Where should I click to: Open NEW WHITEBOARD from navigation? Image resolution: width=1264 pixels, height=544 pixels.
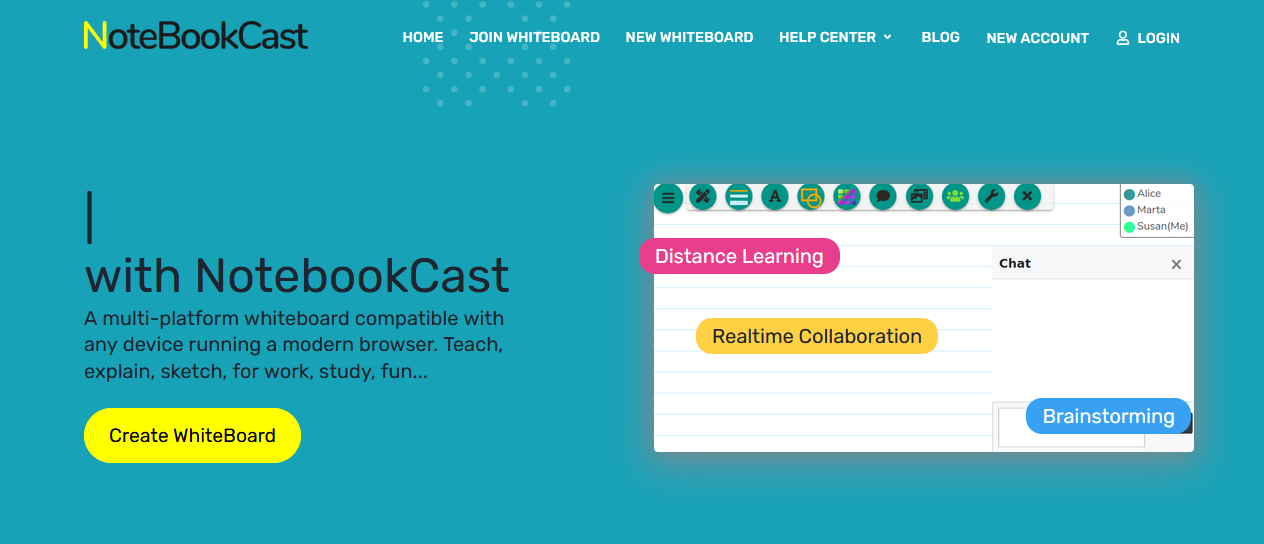pos(689,37)
